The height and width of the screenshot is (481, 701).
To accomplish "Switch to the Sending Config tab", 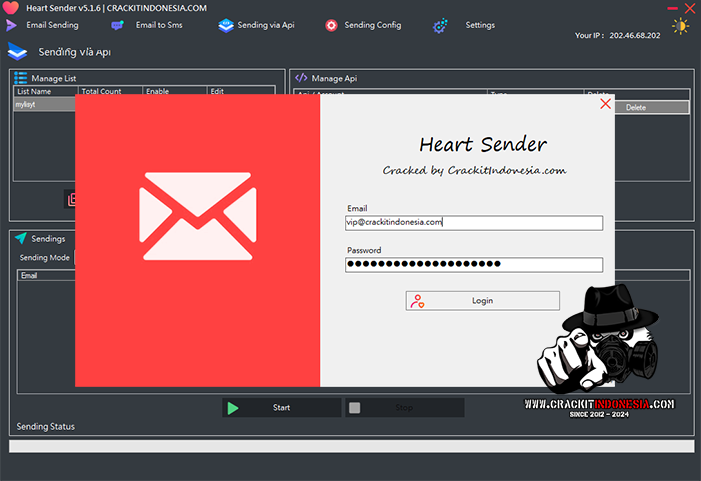I will (x=372, y=25).
